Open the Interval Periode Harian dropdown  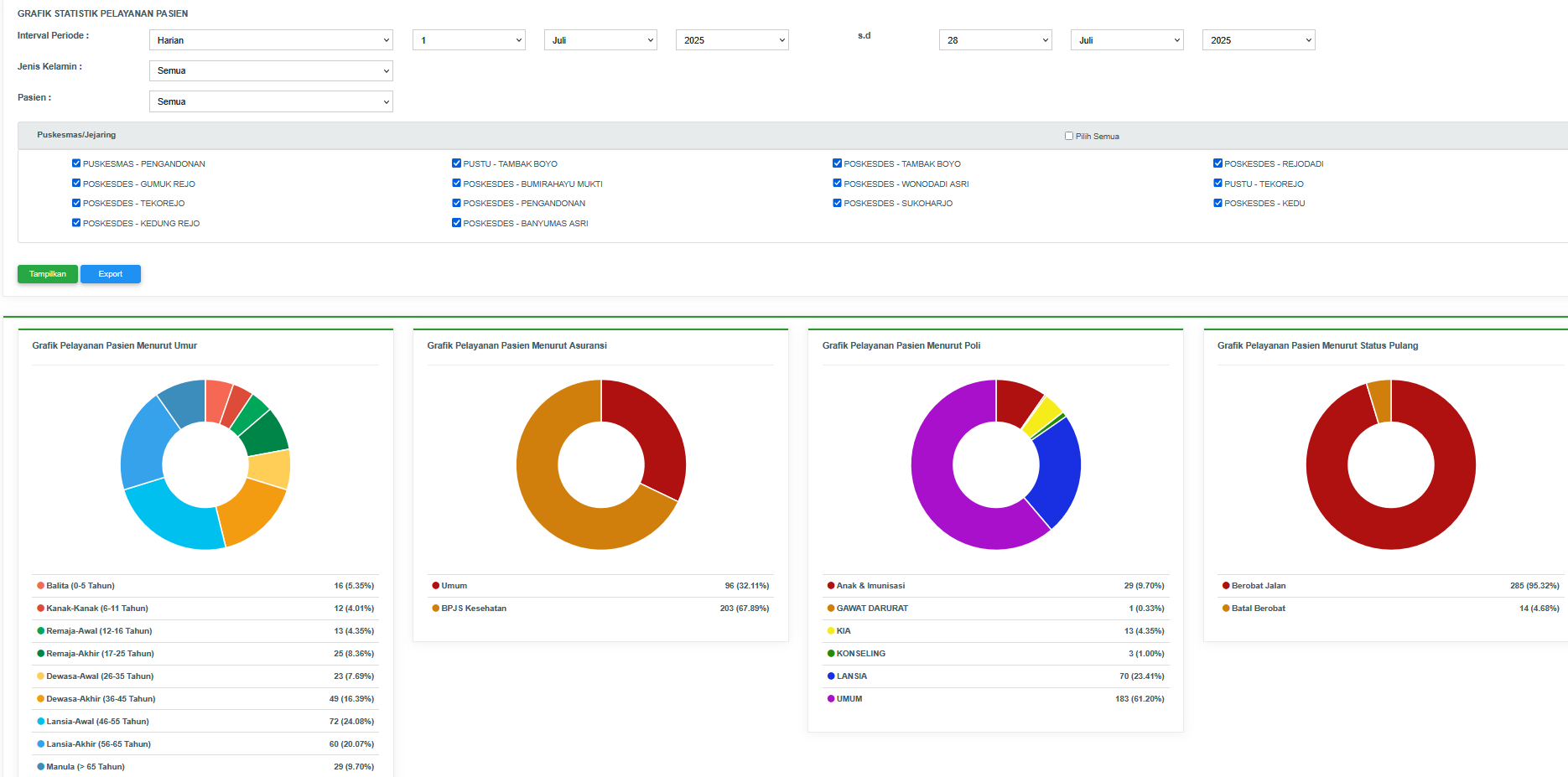click(270, 40)
